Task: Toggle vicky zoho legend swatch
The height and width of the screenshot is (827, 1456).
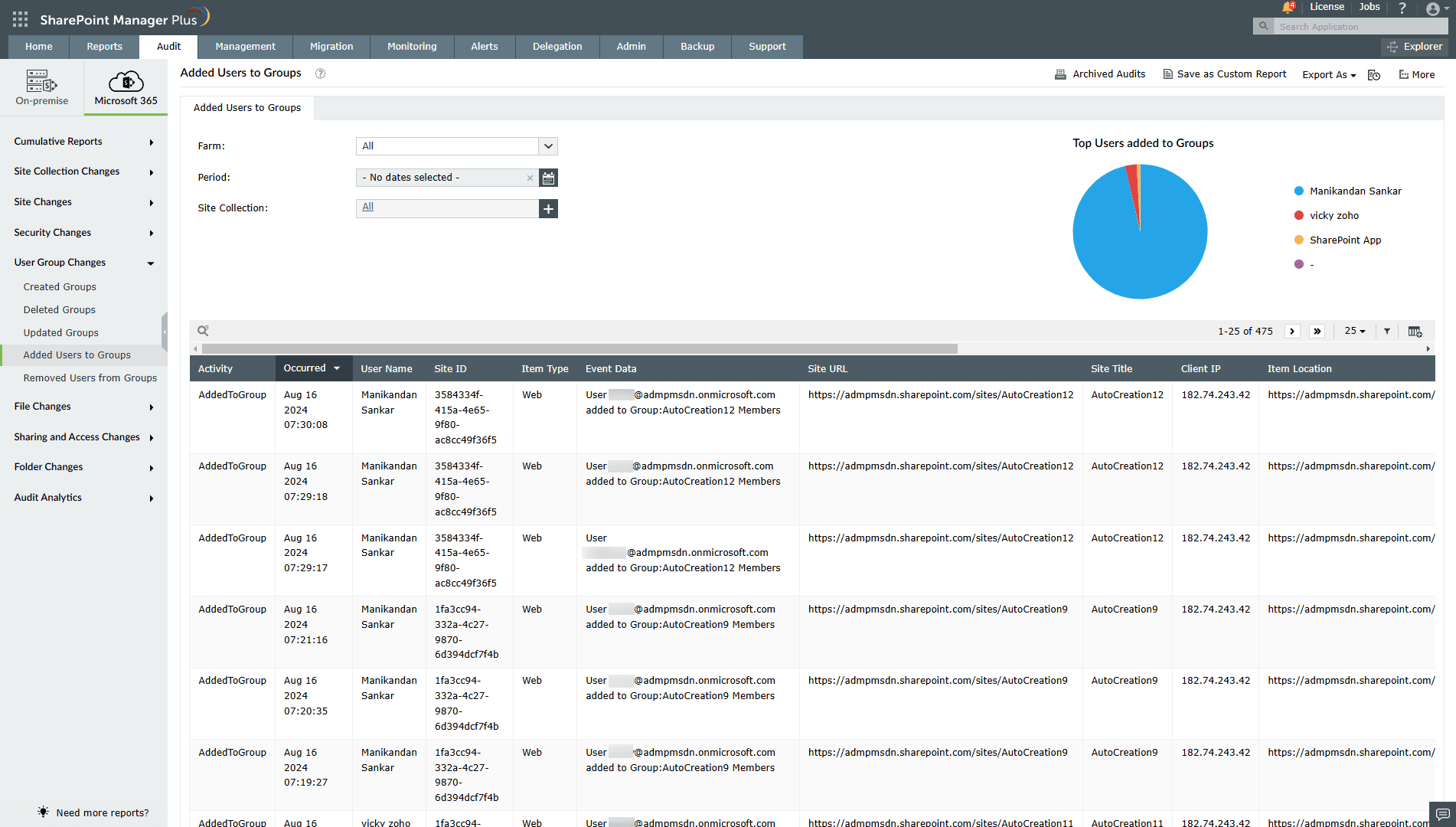Action: tap(1299, 216)
